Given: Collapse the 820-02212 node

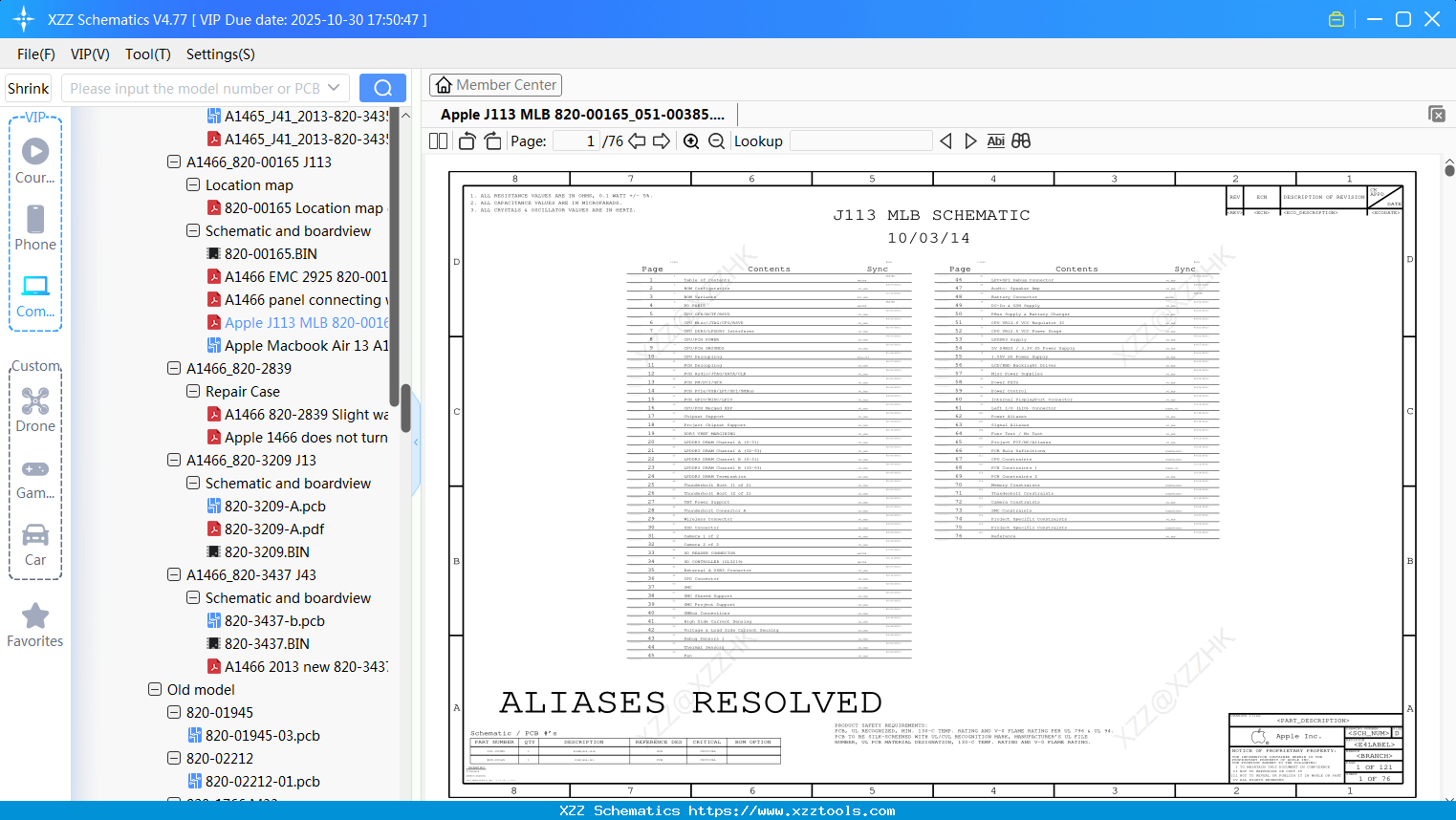Looking at the screenshot, I should pyautogui.click(x=174, y=759).
